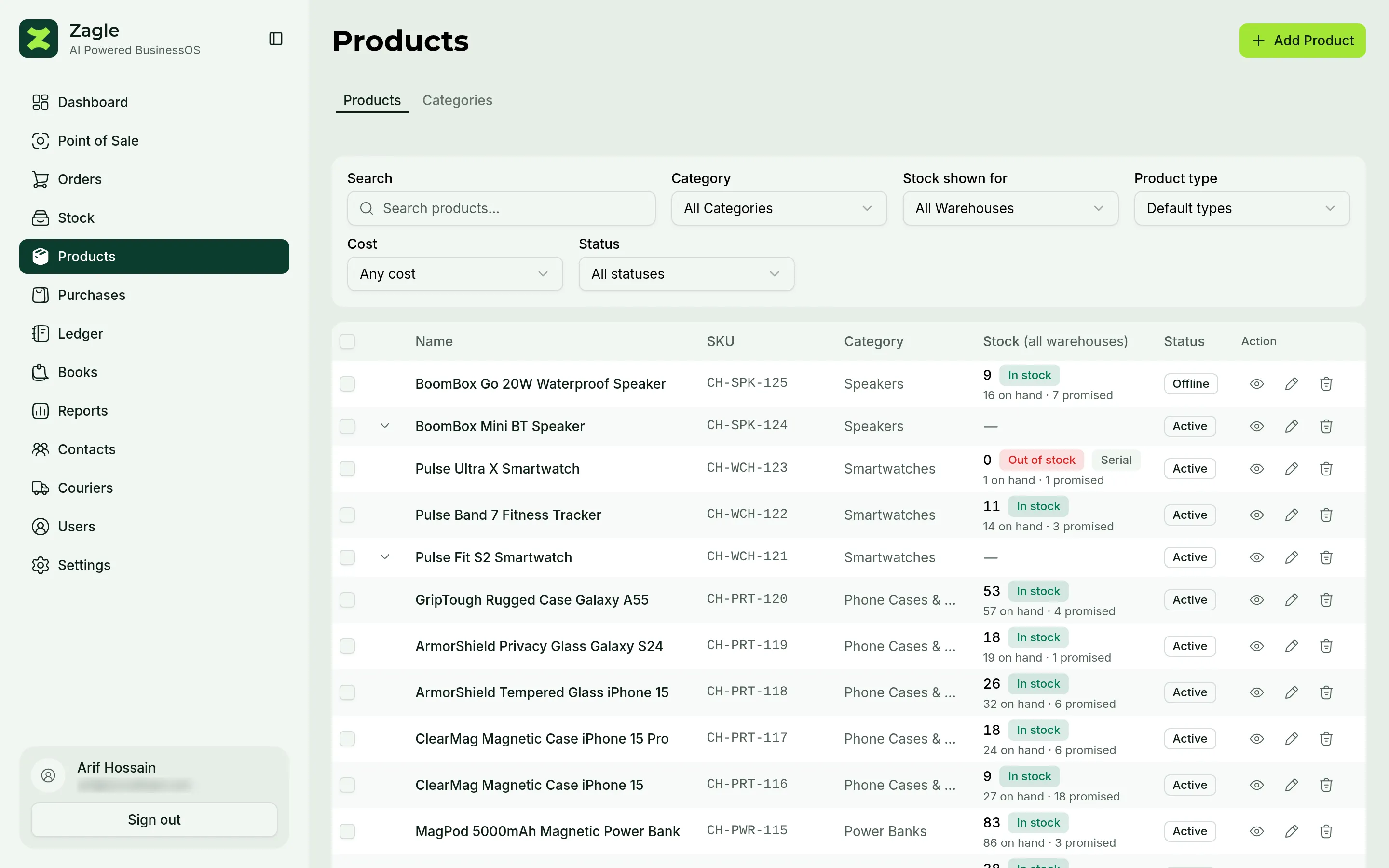Viewport: 1389px width, 868px height.
Task: Delete BoomBox Mini BT Speaker
Action: coord(1326,426)
